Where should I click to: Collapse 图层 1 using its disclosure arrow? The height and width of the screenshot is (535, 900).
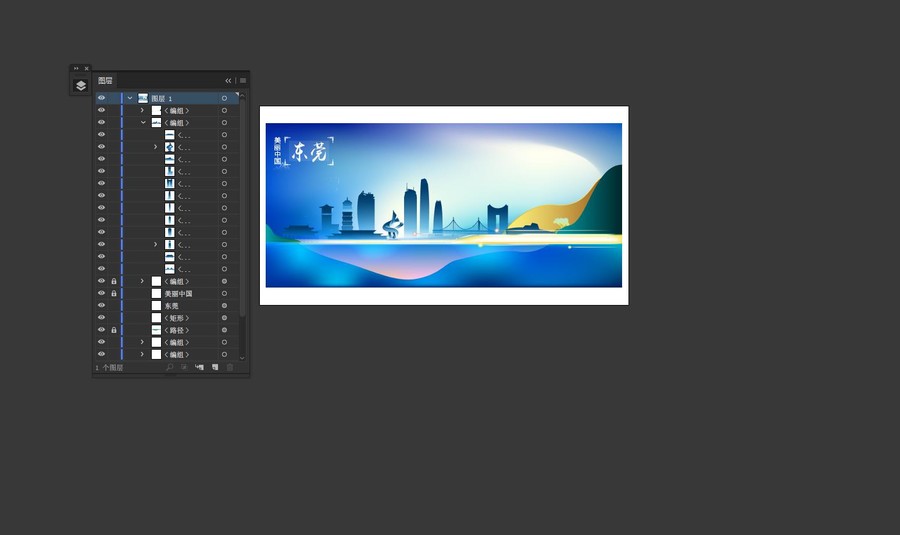[130, 98]
